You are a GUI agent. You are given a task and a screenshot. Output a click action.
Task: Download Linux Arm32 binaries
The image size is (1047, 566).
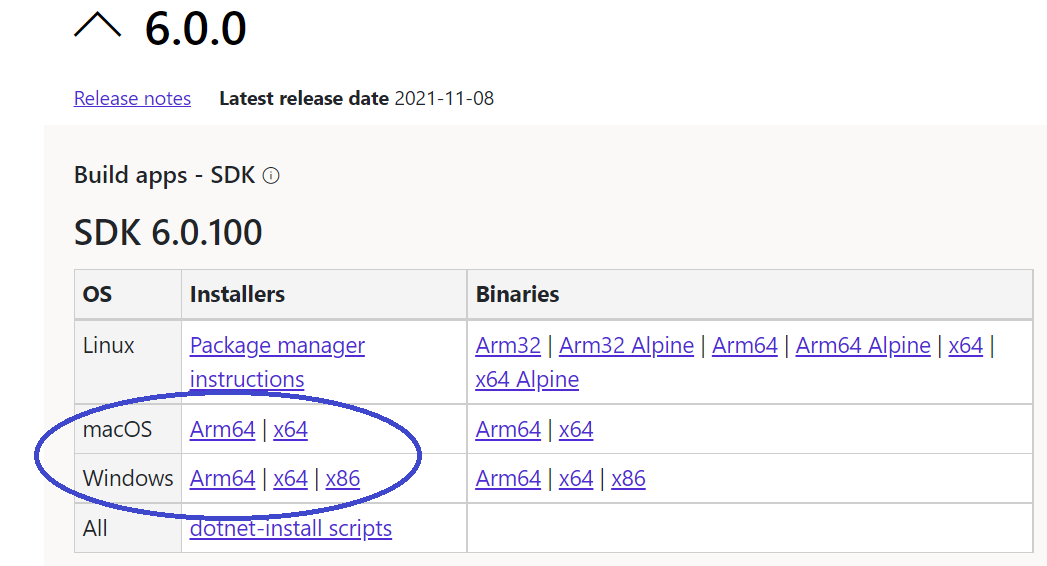[508, 345]
